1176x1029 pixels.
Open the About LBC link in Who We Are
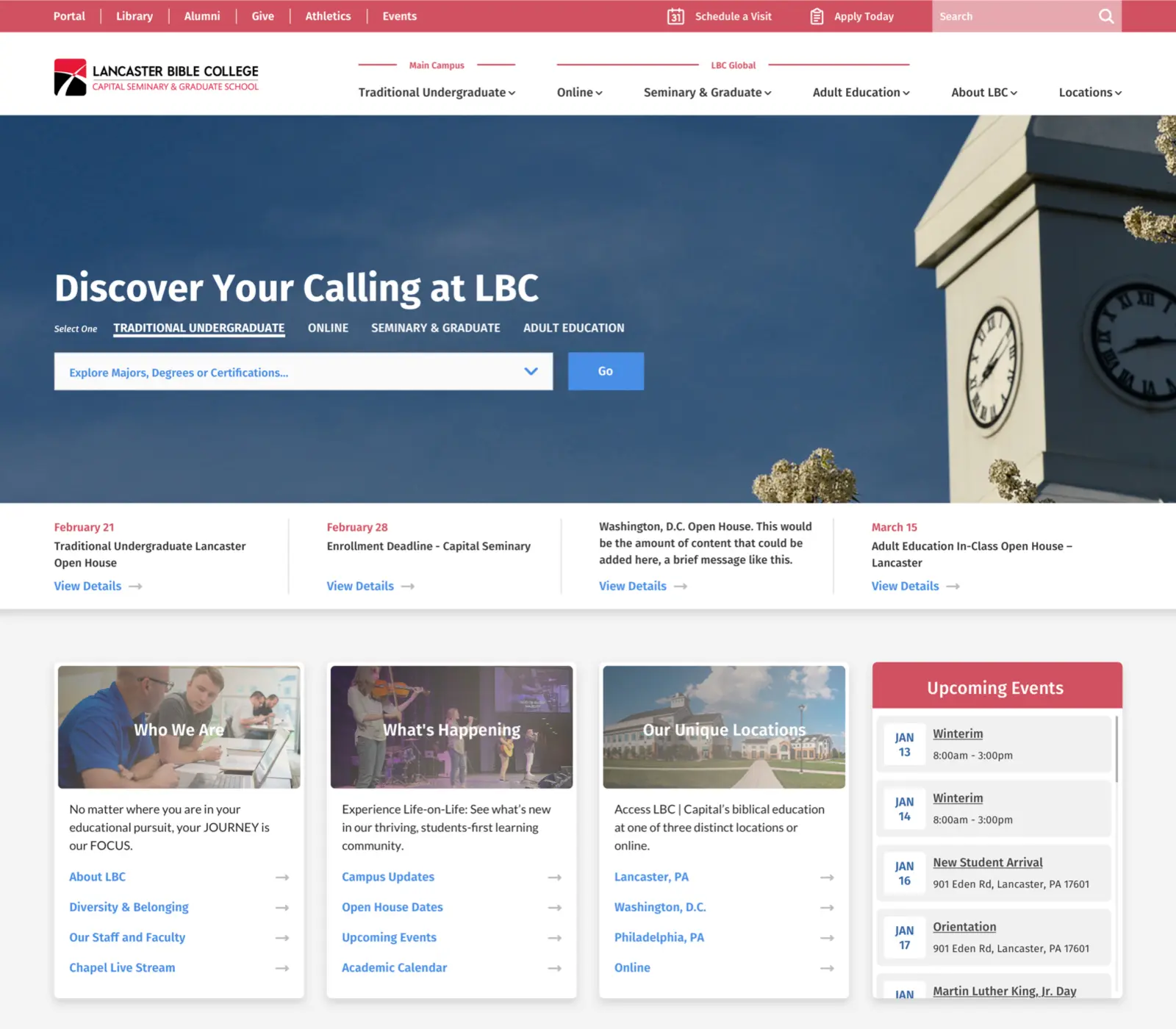[97, 877]
